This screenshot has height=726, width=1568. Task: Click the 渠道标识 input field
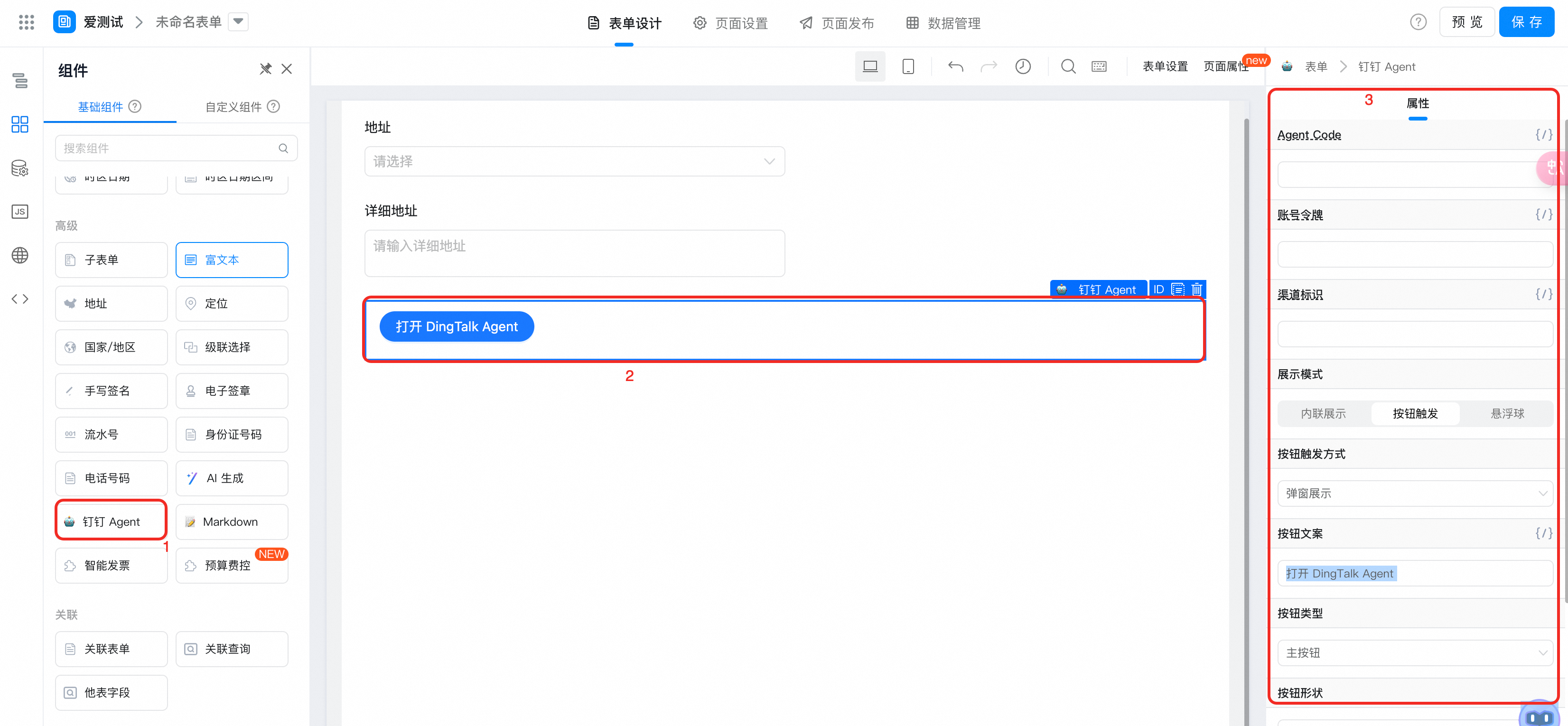click(x=1415, y=334)
